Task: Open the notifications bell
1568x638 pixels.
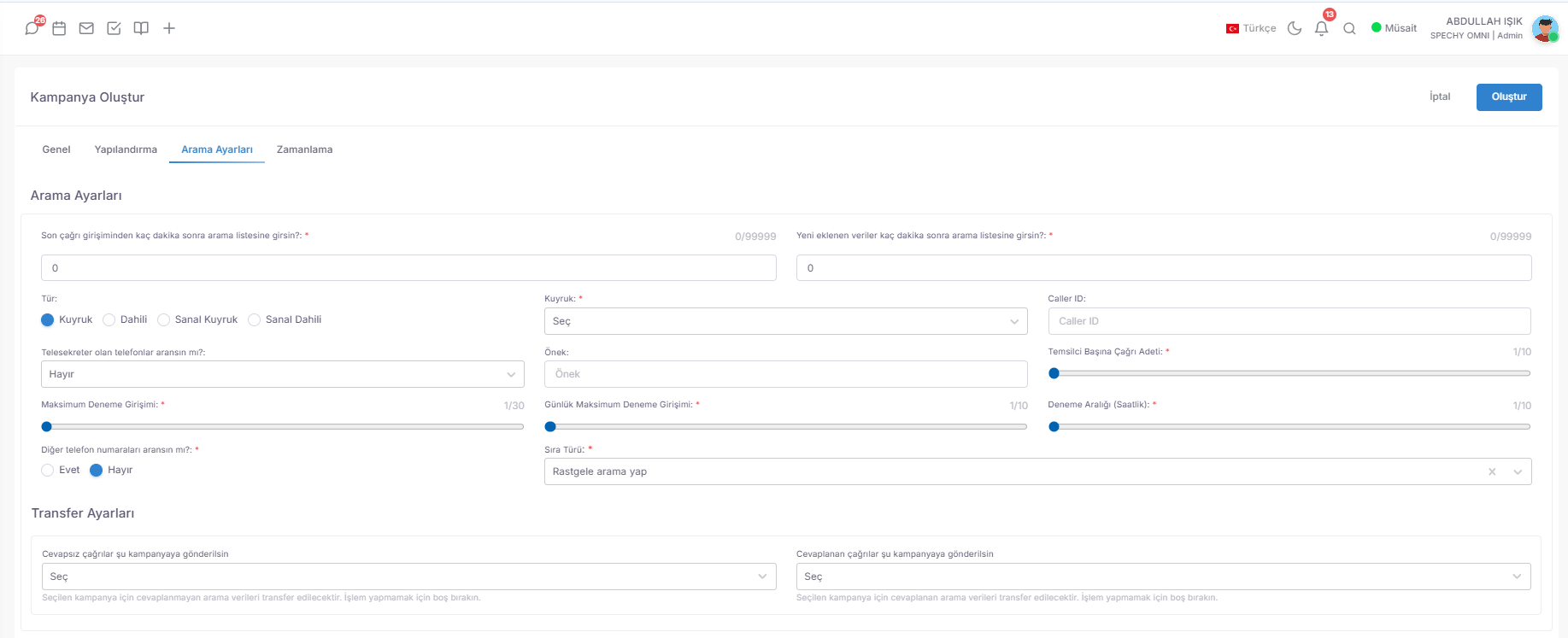Action: coord(1321,28)
